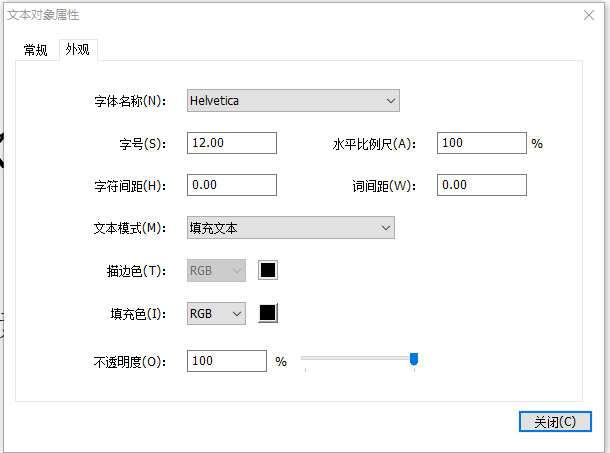Click the 不透明度(O) label text

129,362
